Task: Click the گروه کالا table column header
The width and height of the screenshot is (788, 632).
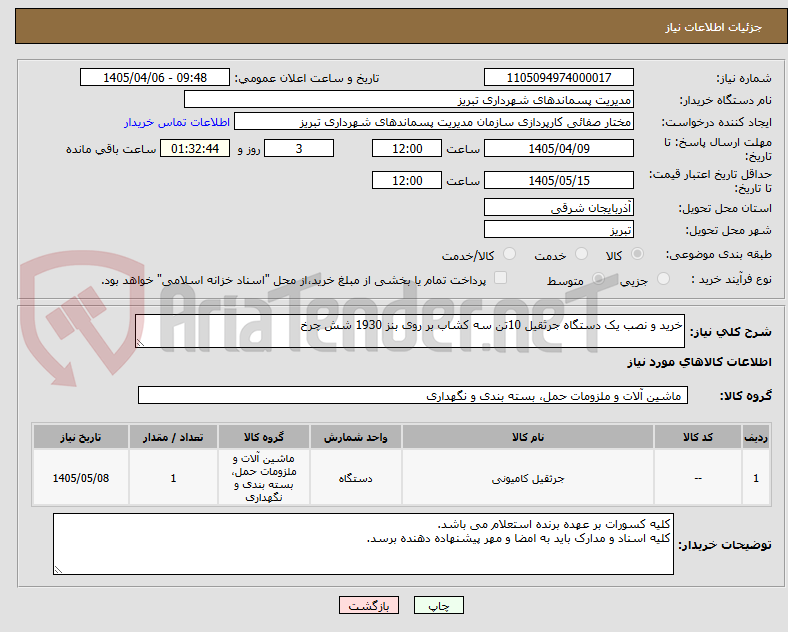Action: click(x=264, y=437)
